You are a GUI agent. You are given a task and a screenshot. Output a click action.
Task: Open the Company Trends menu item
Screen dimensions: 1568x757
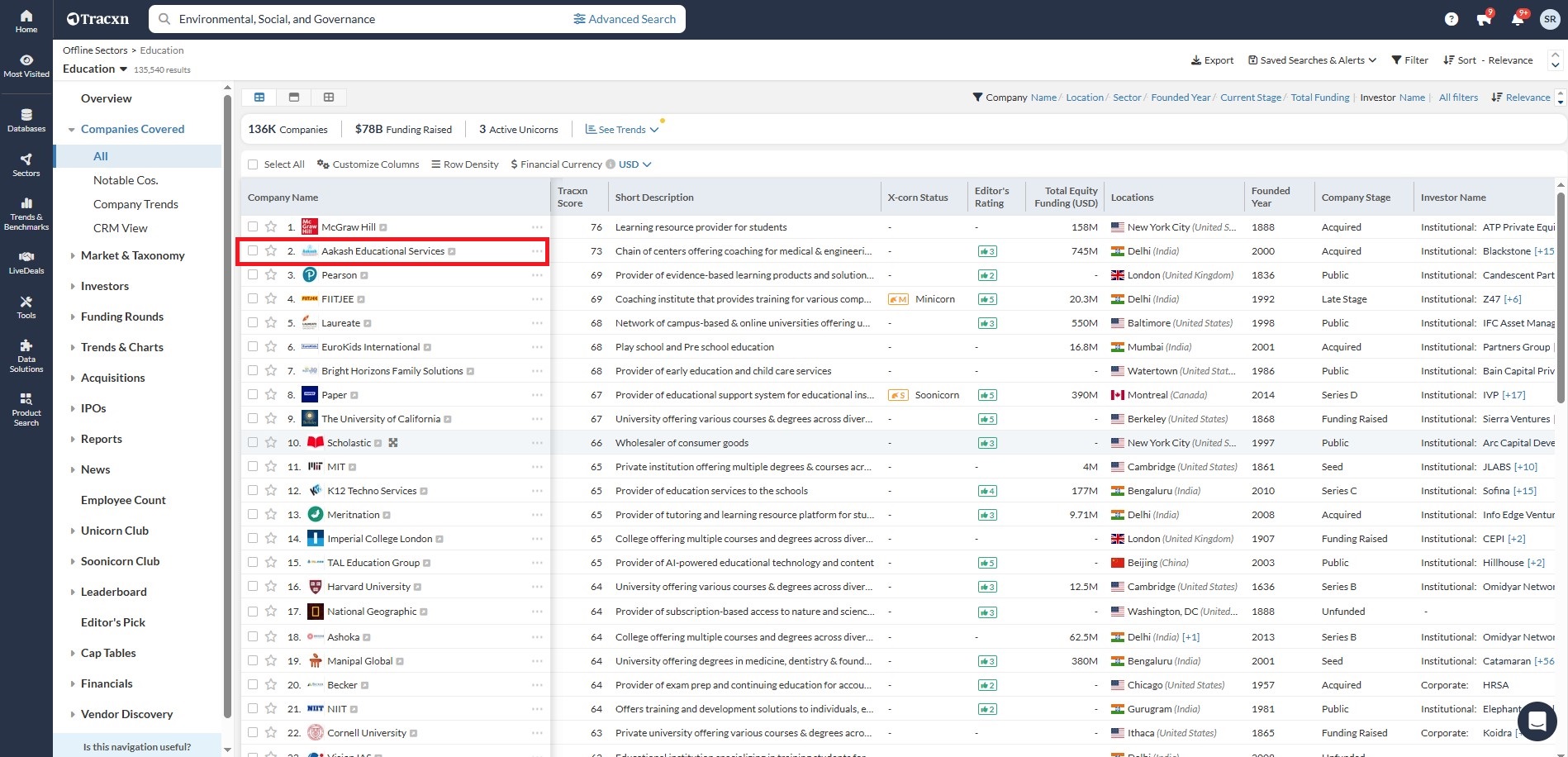click(x=135, y=204)
